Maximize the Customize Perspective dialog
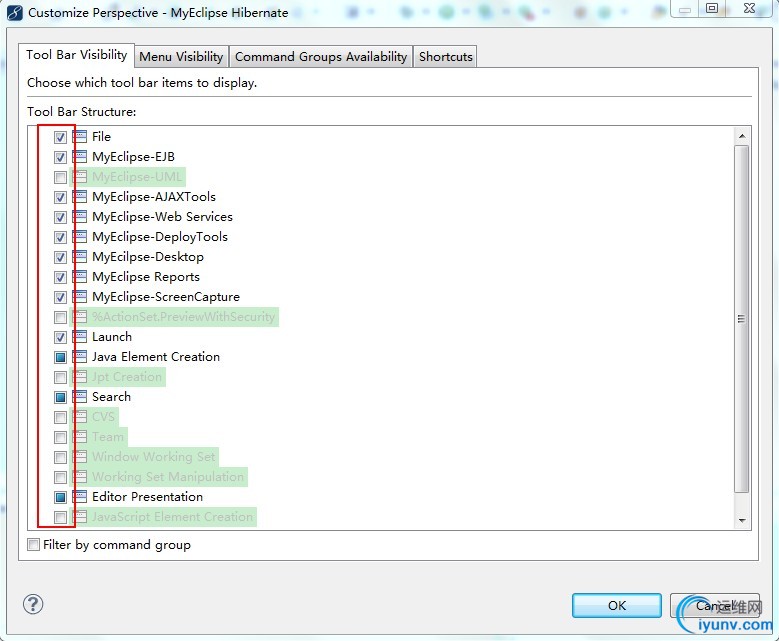Viewport: 779px width, 641px height. [x=712, y=8]
